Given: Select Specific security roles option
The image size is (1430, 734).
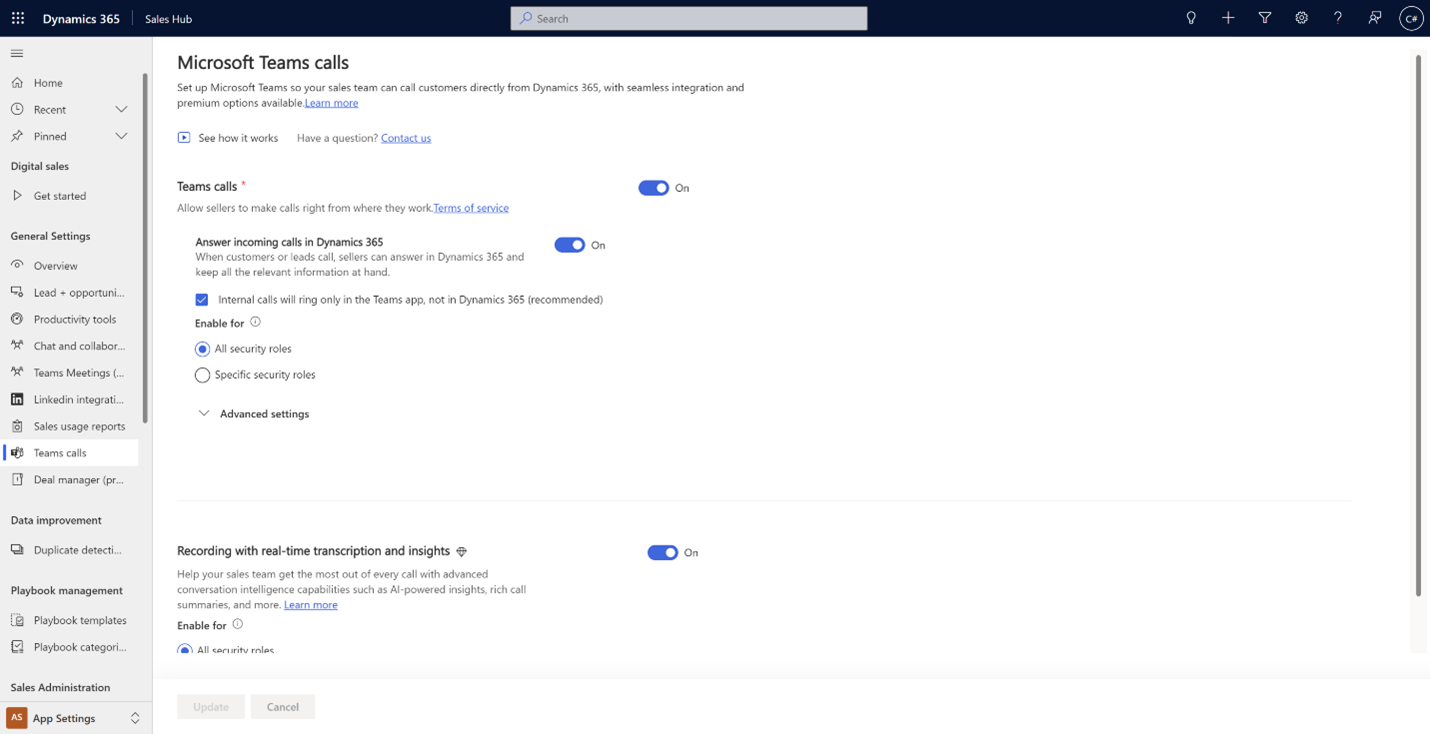Looking at the screenshot, I should point(202,375).
